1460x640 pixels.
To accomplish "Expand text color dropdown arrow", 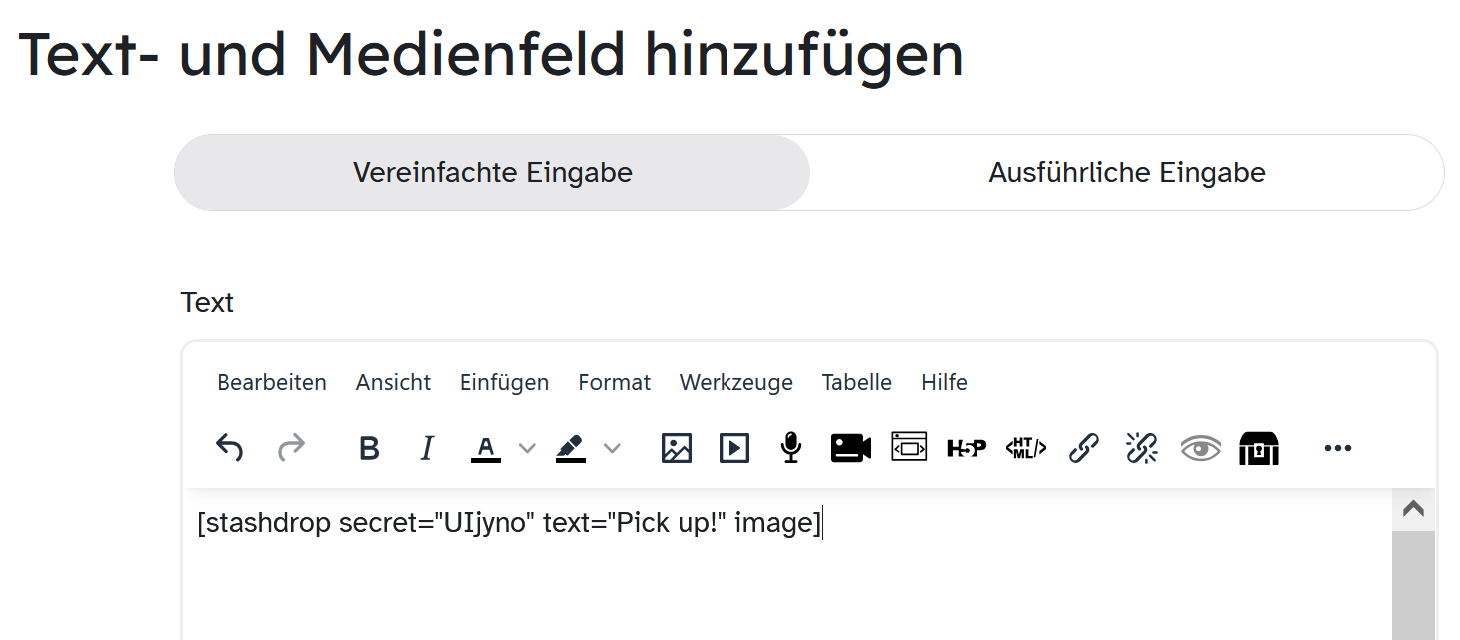I will click(x=527, y=449).
